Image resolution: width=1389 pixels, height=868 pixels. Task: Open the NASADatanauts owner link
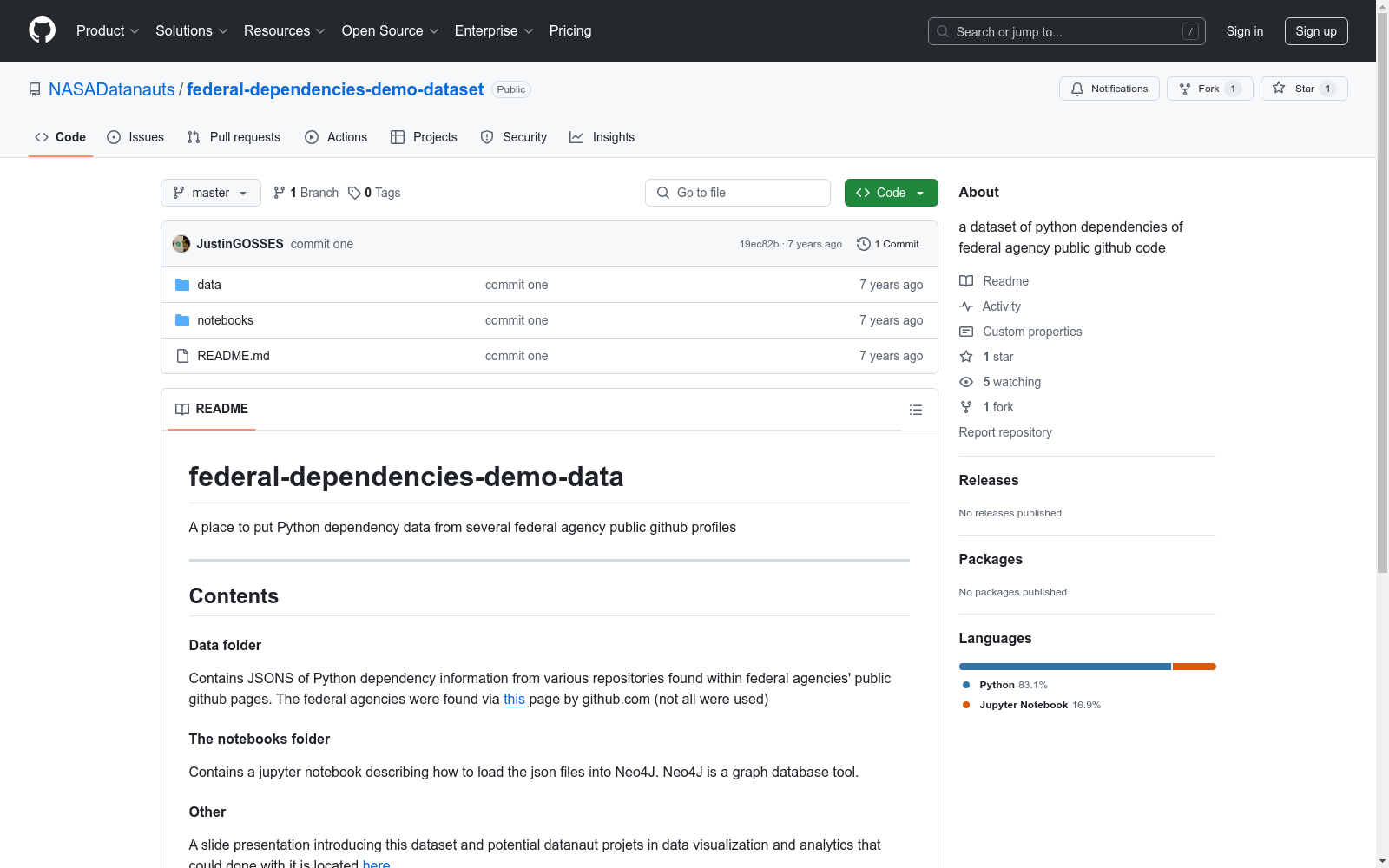pos(112,89)
